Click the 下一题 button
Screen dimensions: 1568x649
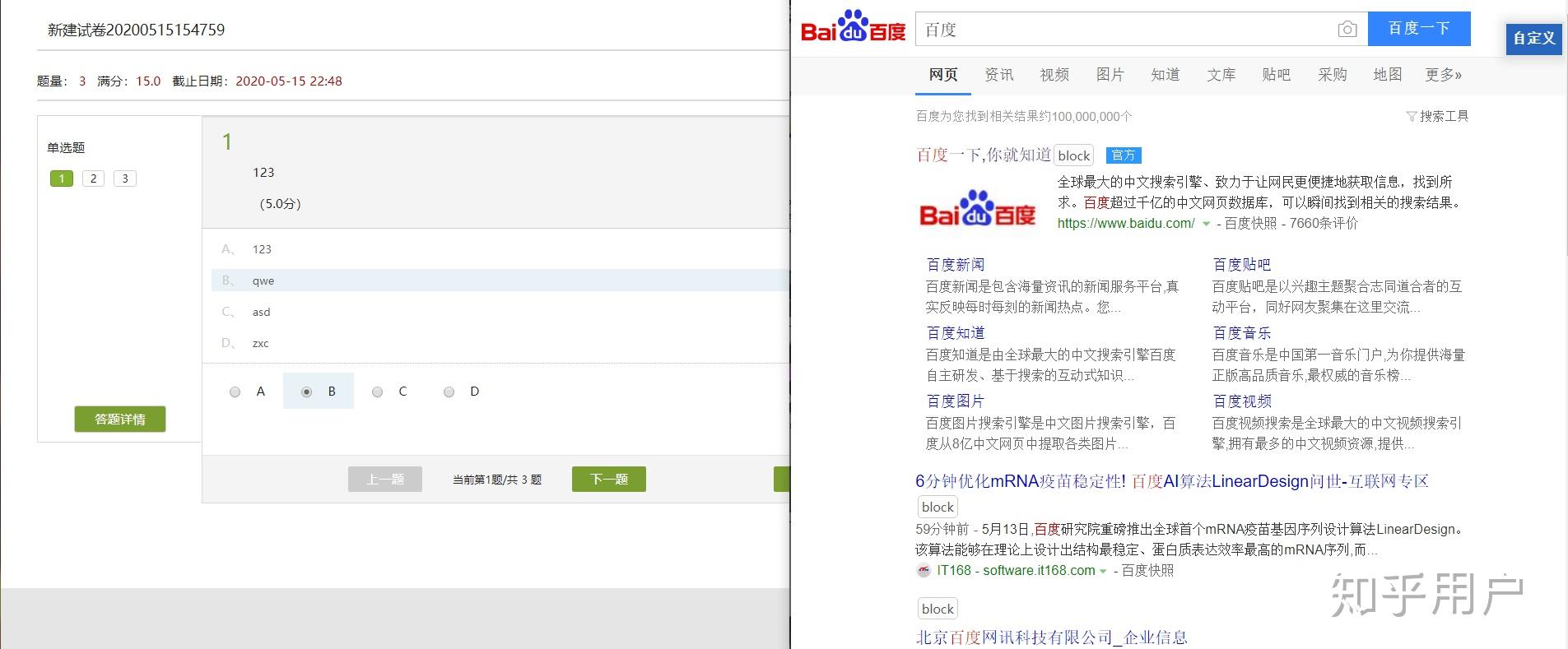coord(609,479)
